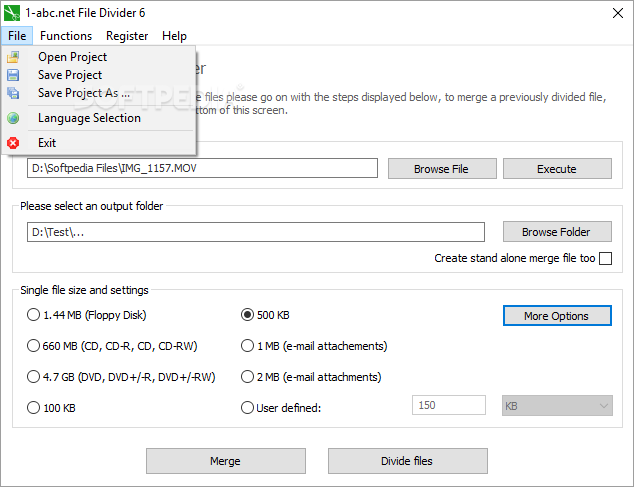Choose Exit from the File menu

click(x=99, y=143)
